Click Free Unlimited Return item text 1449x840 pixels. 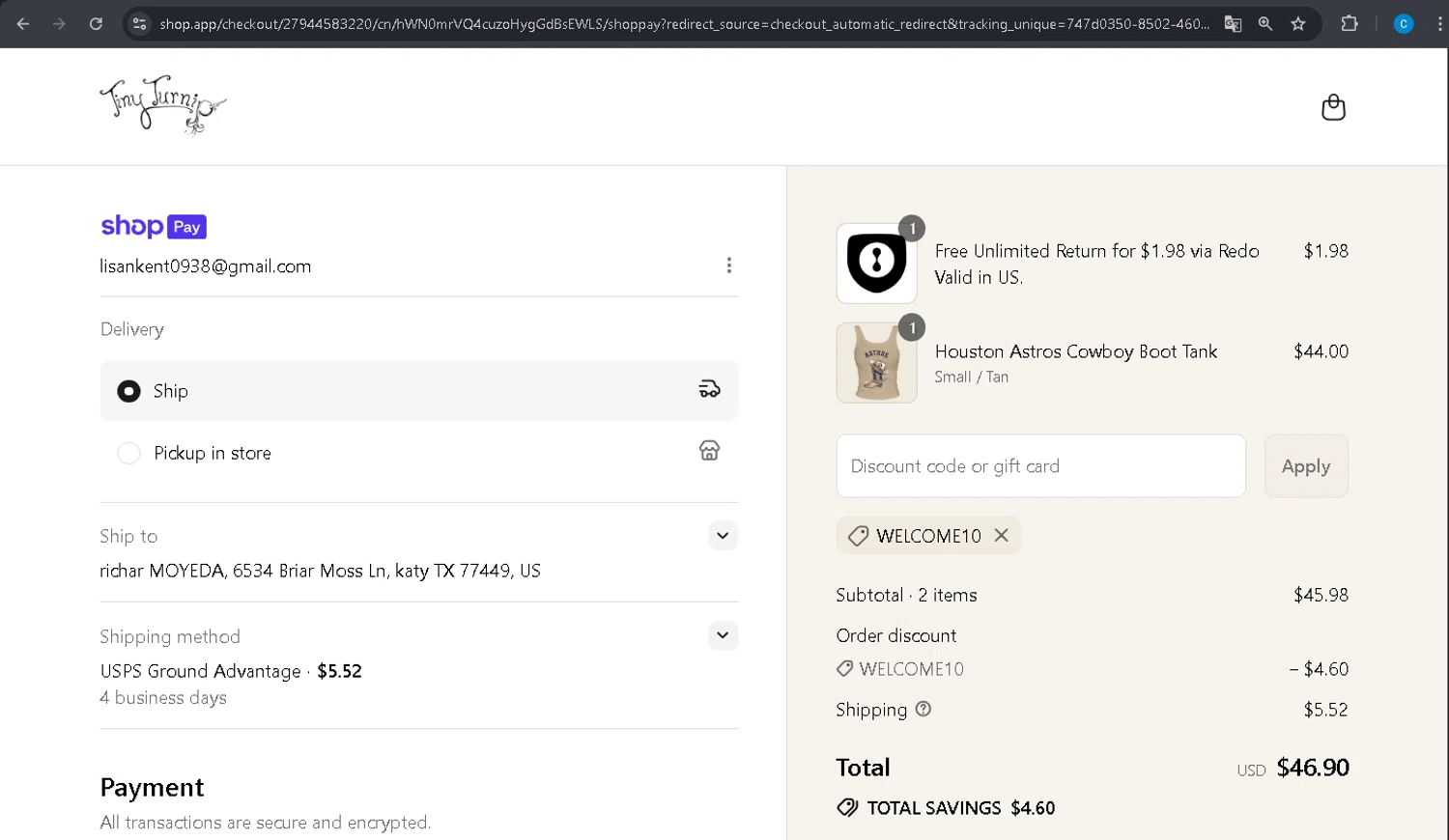[x=1096, y=264]
